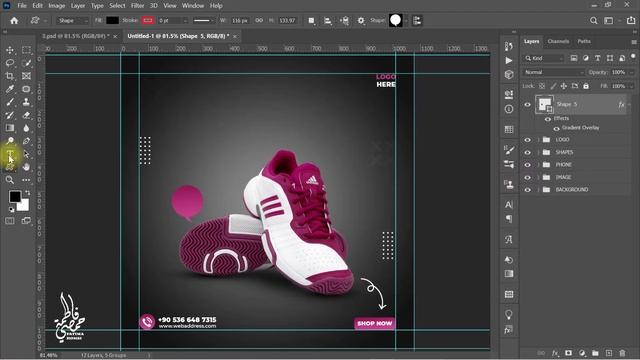Image resolution: width=640 pixels, height=360 pixels.
Task: Open the Shape tool mode dropdown
Action: pos(73,20)
